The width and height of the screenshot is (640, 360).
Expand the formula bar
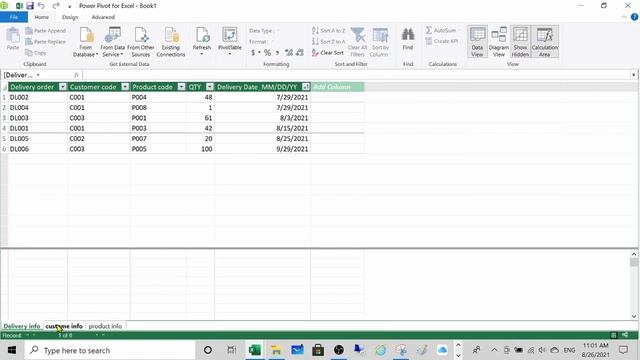[633, 75]
